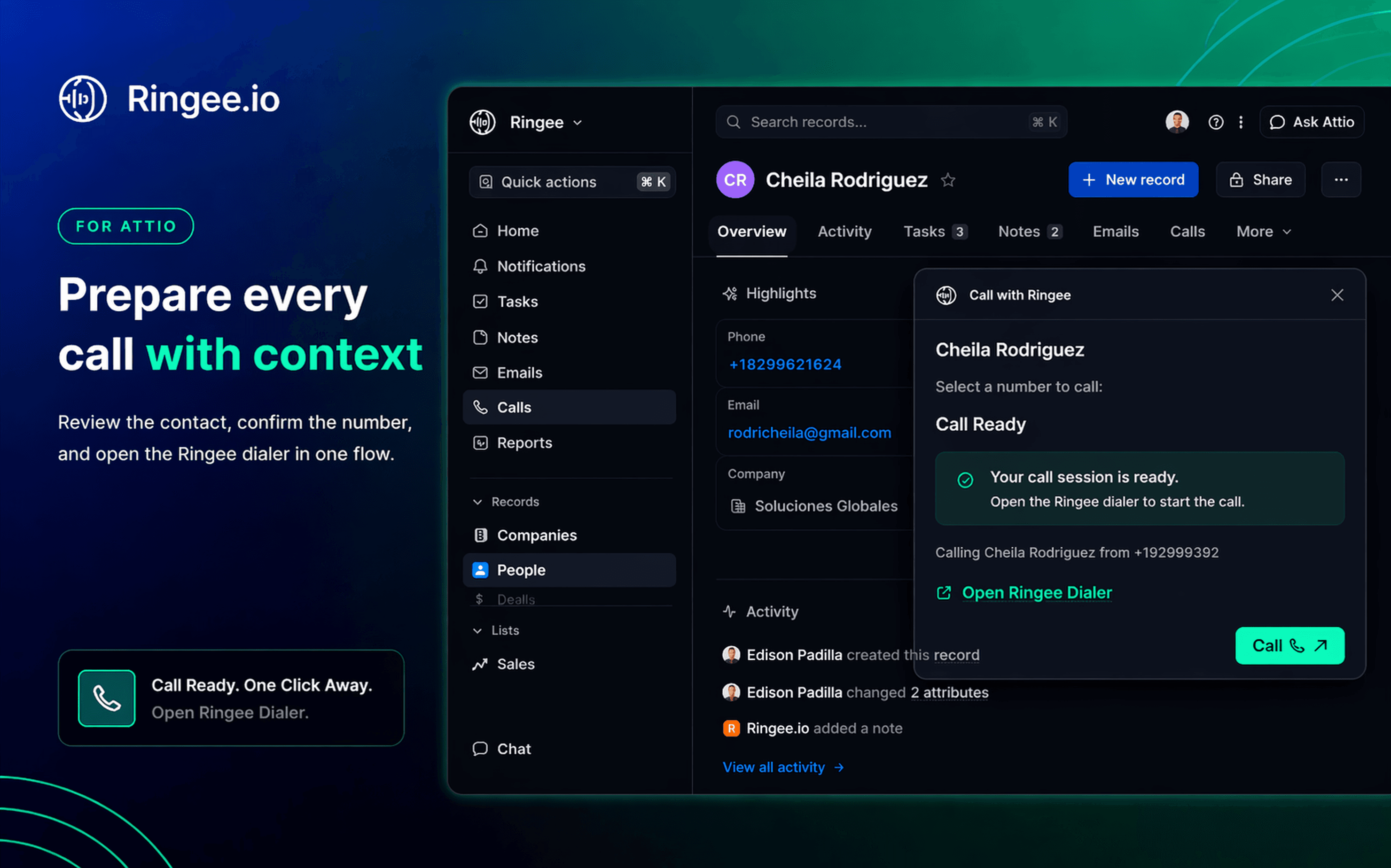The image size is (1391, 868).
Task: Click the CR contact avatar
Action: click(735, 180)
